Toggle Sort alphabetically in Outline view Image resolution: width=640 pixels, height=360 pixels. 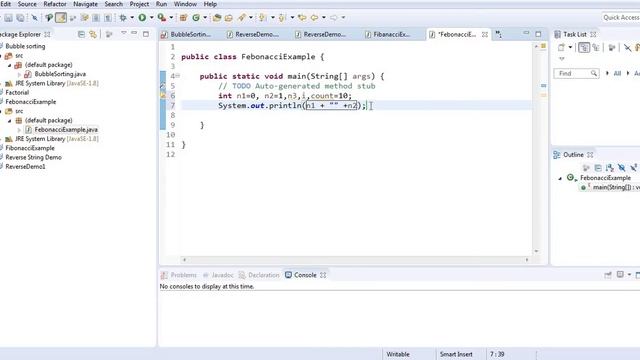[610, 168]
